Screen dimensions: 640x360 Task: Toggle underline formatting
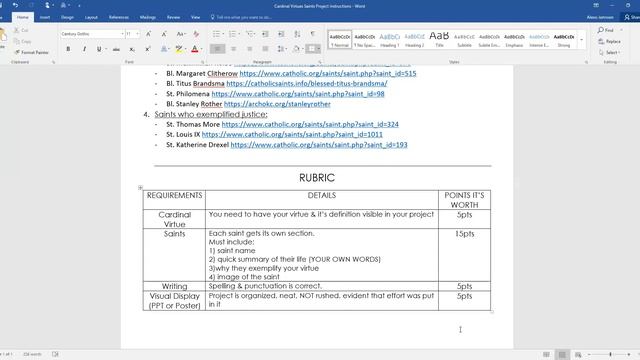click(99, 49)
